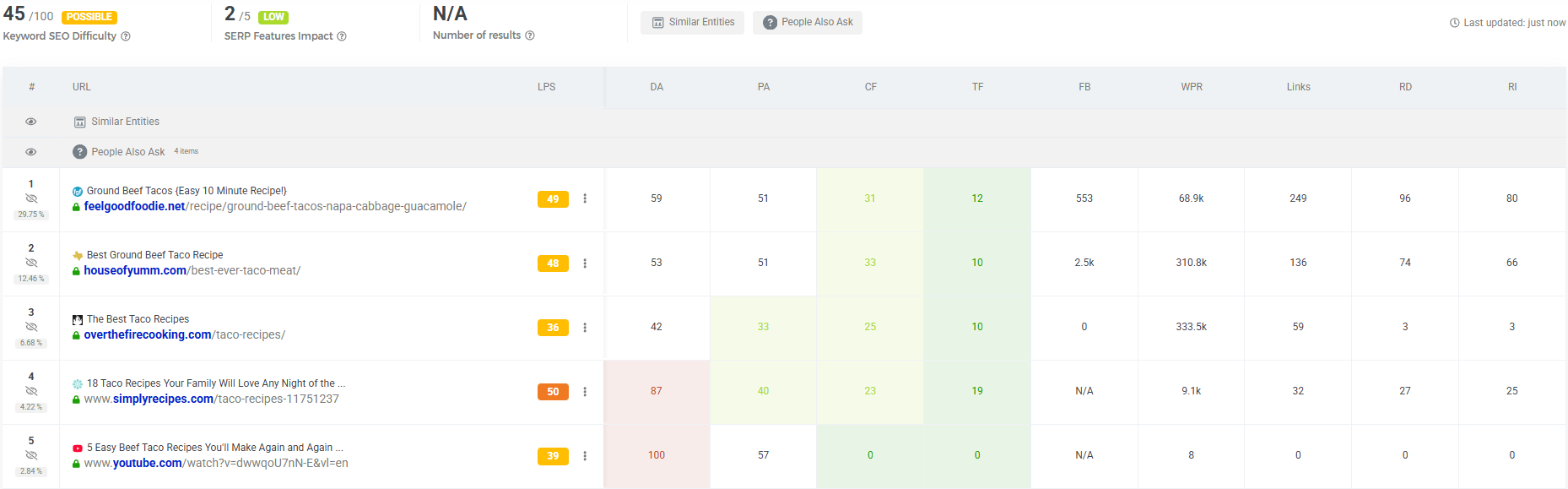Sort by the PA column header
This screenshot has height=489, width=1568.
[x=764, y=87]
